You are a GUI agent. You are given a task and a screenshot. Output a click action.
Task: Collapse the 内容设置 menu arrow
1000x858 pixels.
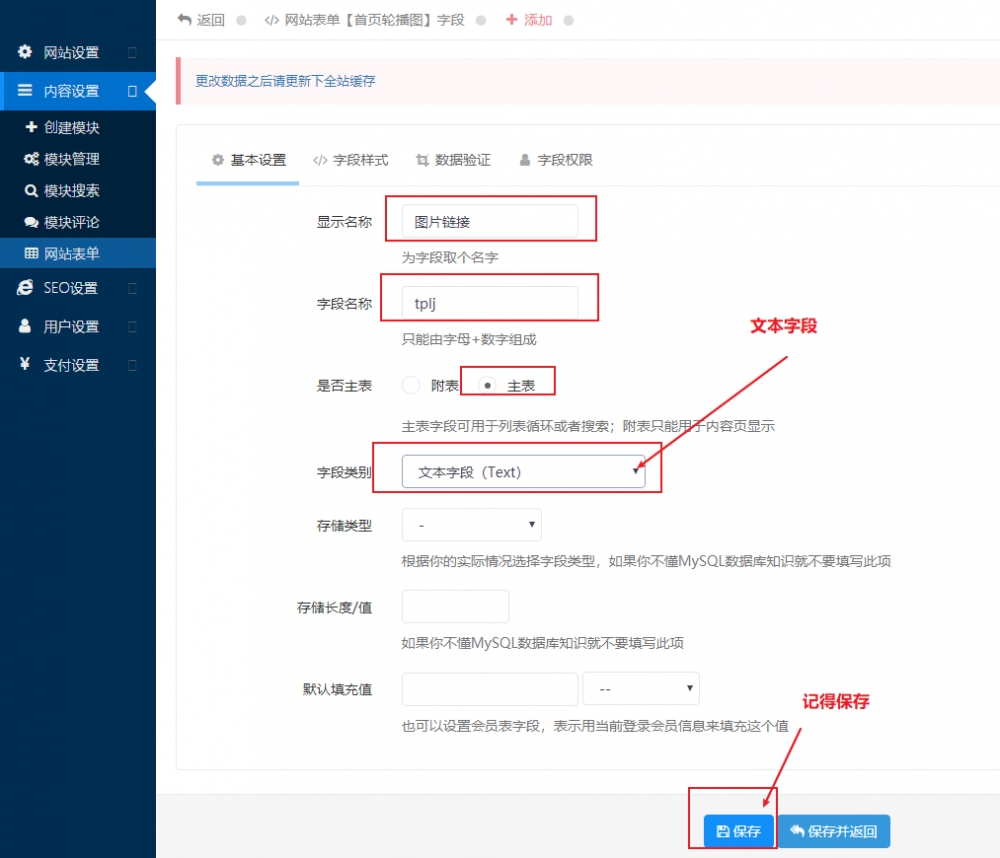click(133, 91)
